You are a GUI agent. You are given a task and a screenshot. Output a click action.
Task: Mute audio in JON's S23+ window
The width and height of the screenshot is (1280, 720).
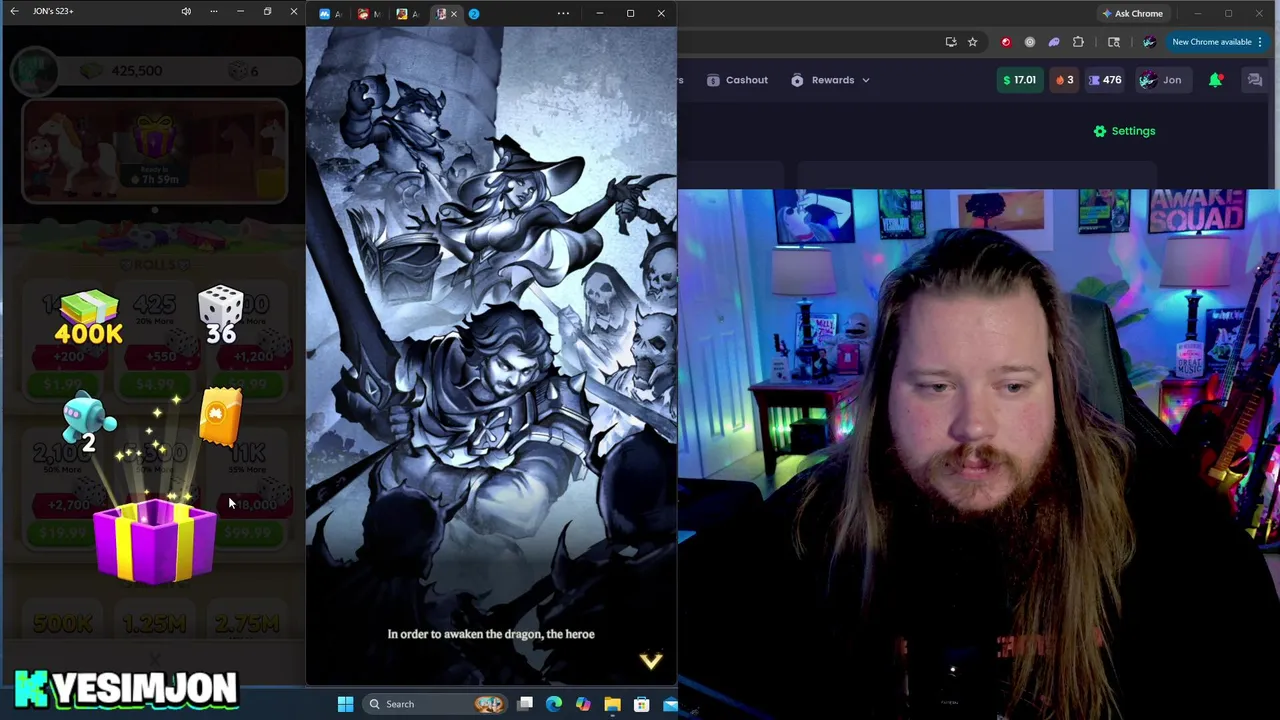[186, 12]
